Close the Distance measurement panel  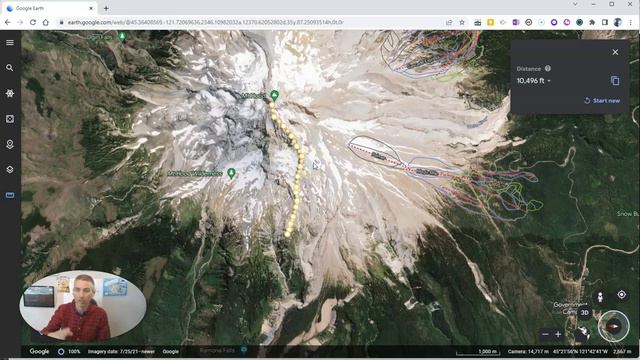[x=615, y=52]
